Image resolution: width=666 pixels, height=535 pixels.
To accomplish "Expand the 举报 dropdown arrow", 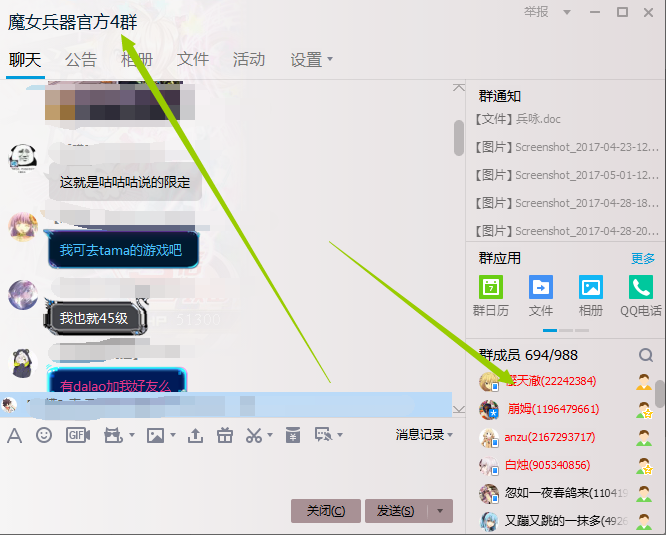I will click(x=567, y=12).
